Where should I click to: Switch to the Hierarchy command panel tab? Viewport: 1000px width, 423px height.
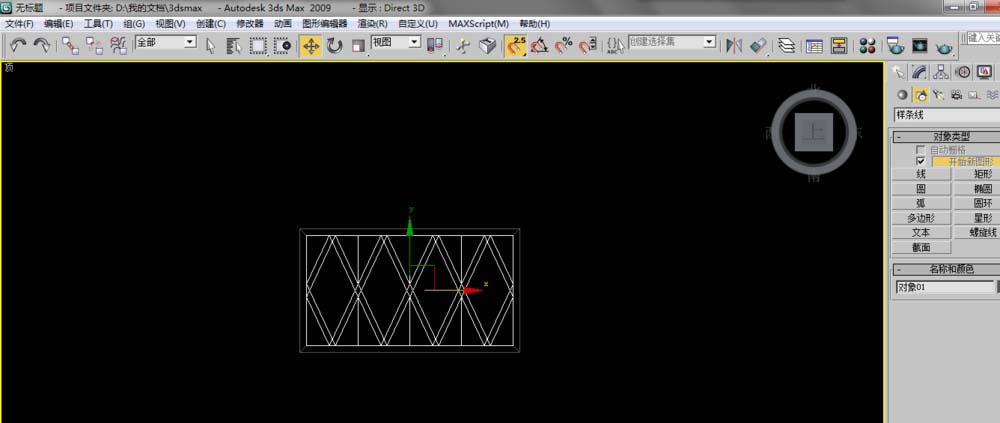click(x=941, y=72)
